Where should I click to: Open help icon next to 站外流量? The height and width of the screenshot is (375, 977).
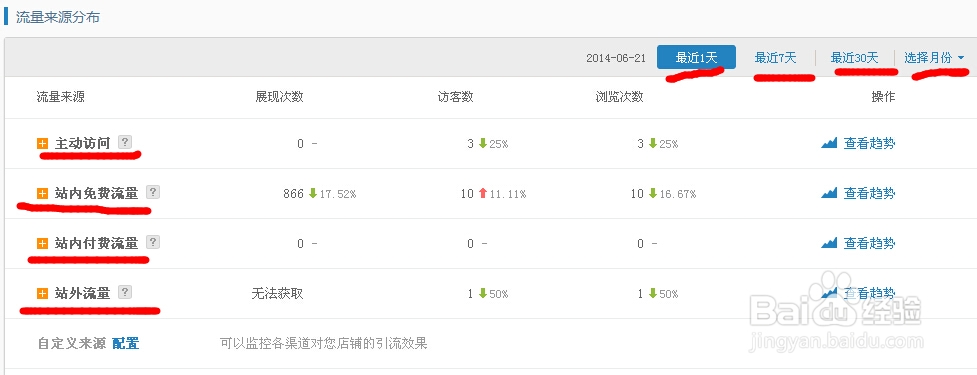tap(125, 292)
